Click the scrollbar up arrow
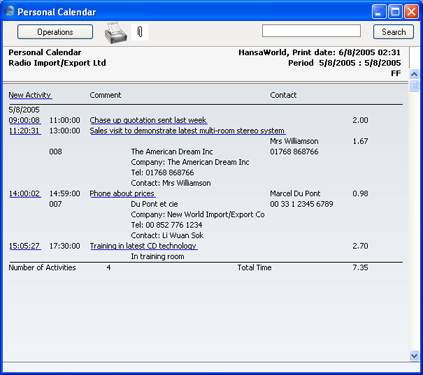 pyautogui.click(x=414, y=74)
